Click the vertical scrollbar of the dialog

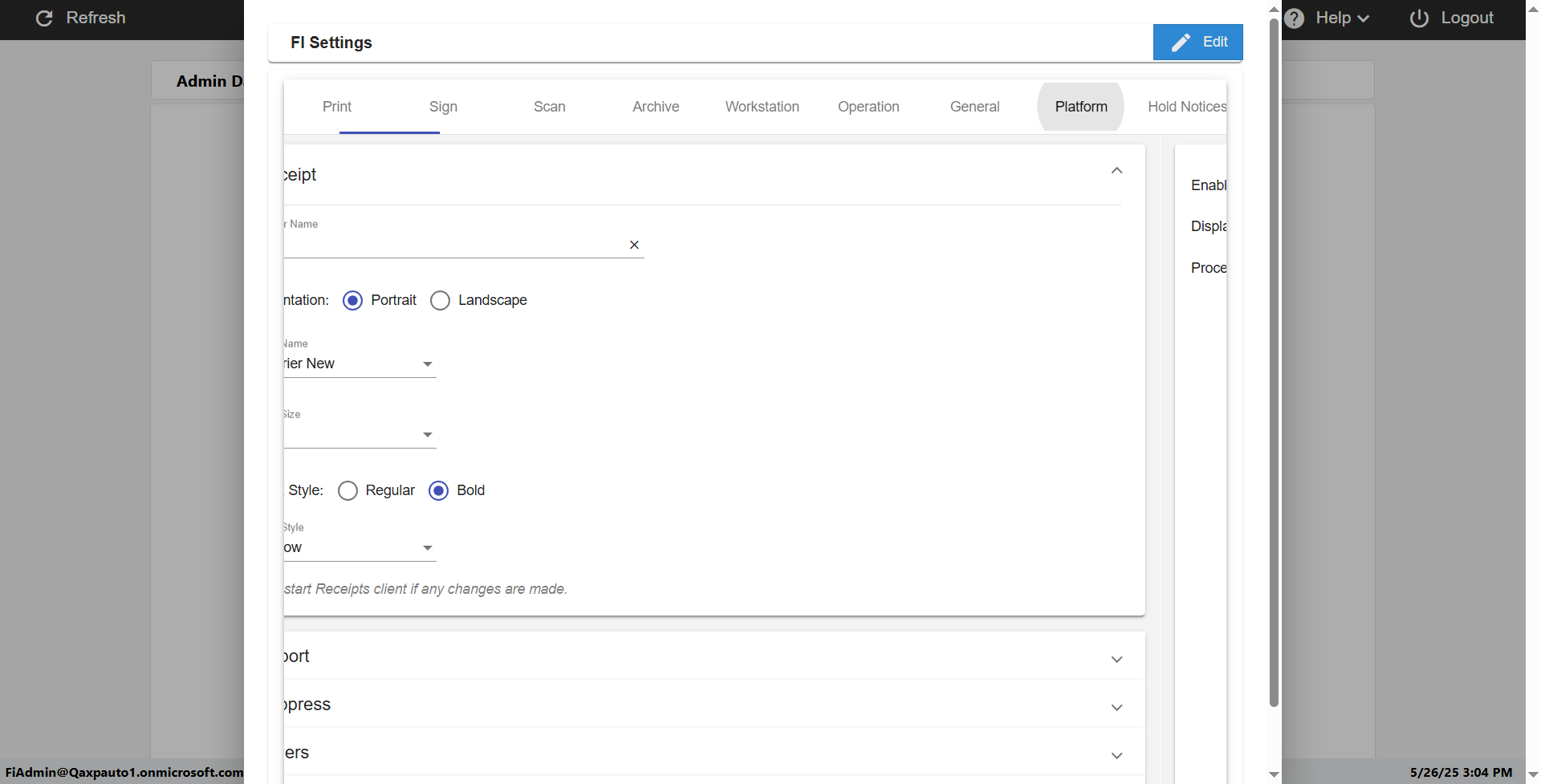coord(1274,361)
